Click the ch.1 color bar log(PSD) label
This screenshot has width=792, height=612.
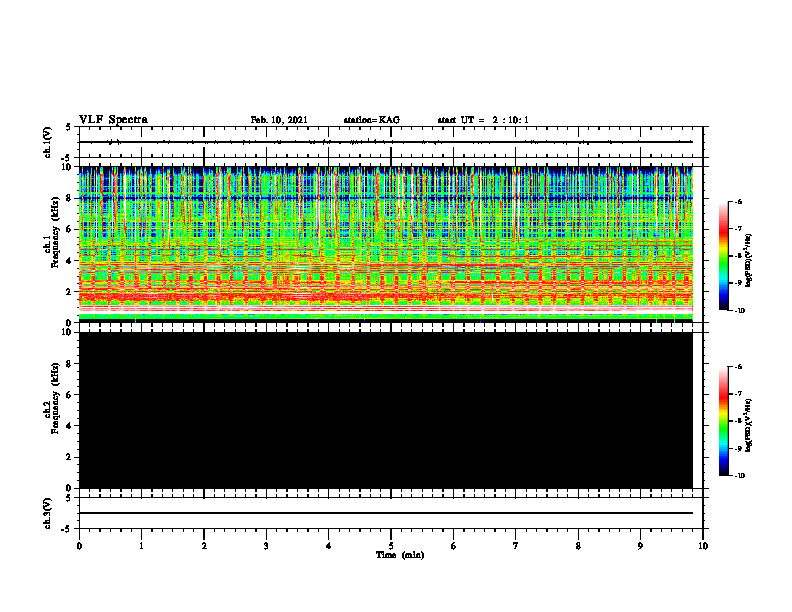[749, 261]
